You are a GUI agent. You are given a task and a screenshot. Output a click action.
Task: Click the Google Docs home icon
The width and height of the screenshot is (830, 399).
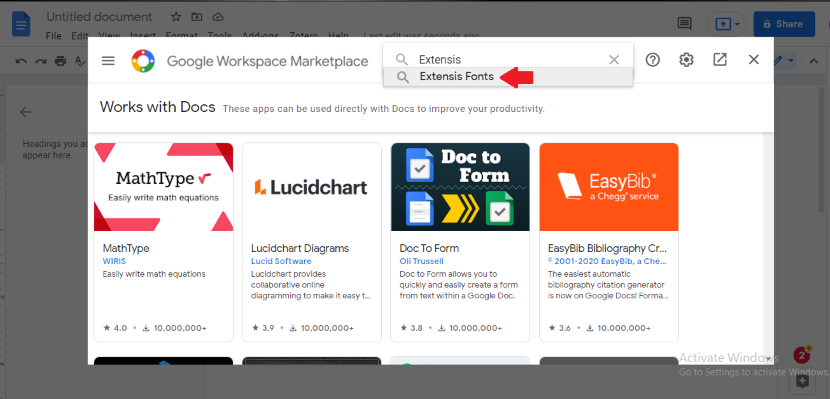tap(21, 24)
